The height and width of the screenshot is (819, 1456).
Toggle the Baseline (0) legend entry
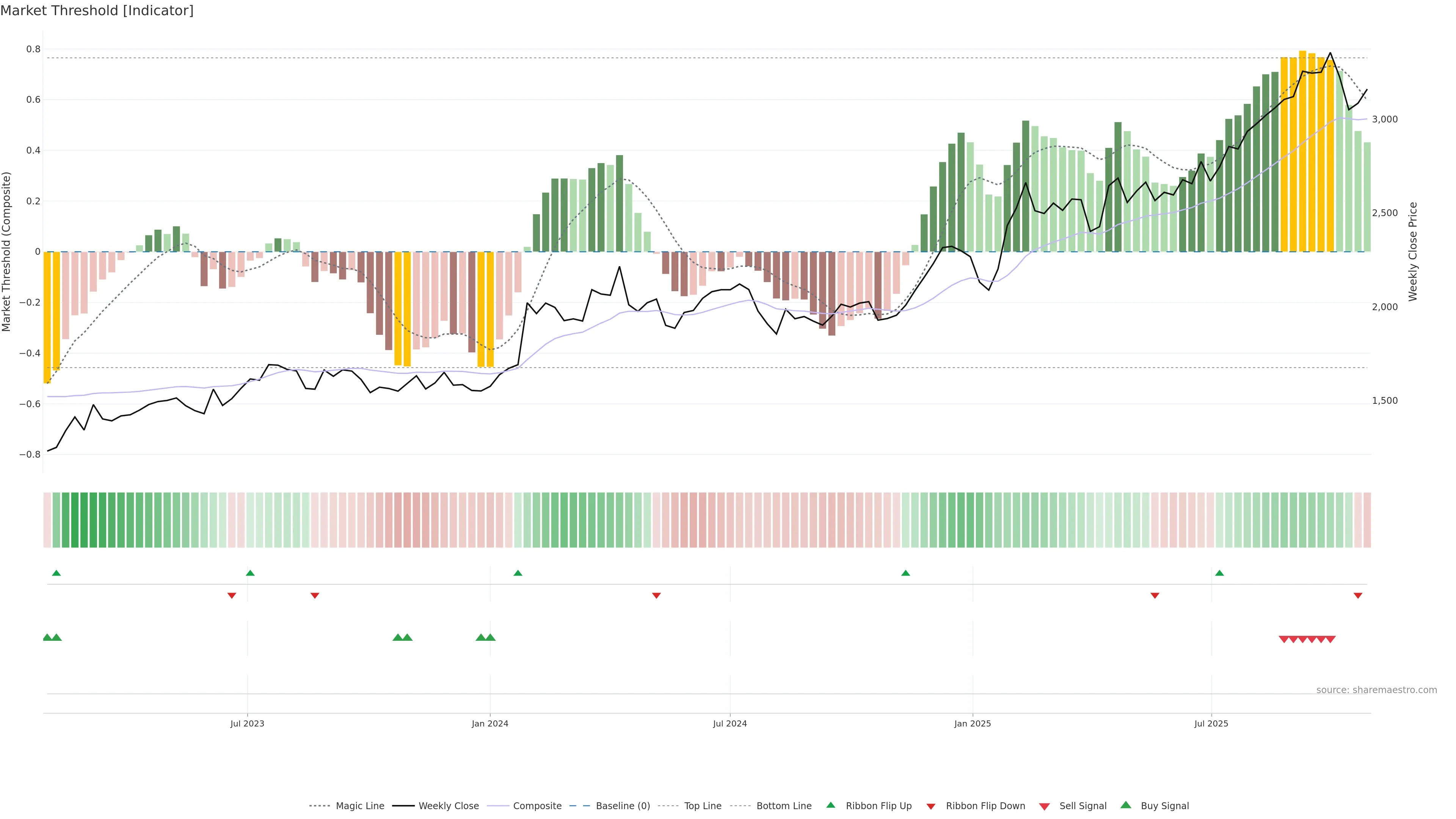(623, 806)
